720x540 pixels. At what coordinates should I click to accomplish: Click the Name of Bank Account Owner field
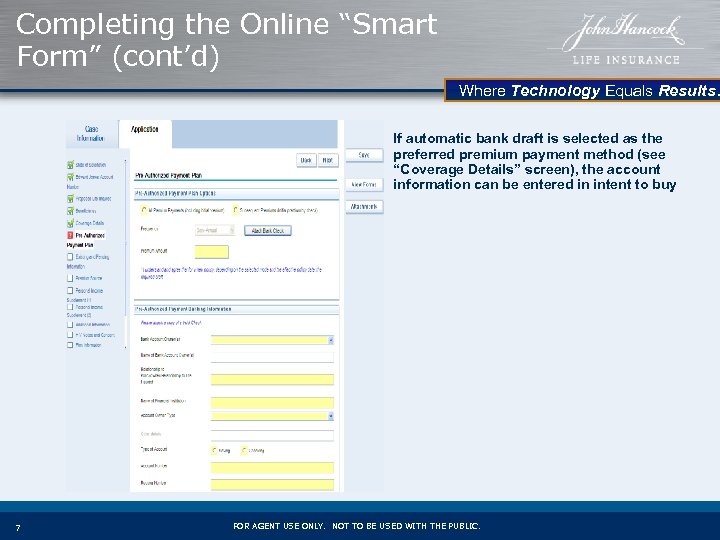(x=272, y=356)
